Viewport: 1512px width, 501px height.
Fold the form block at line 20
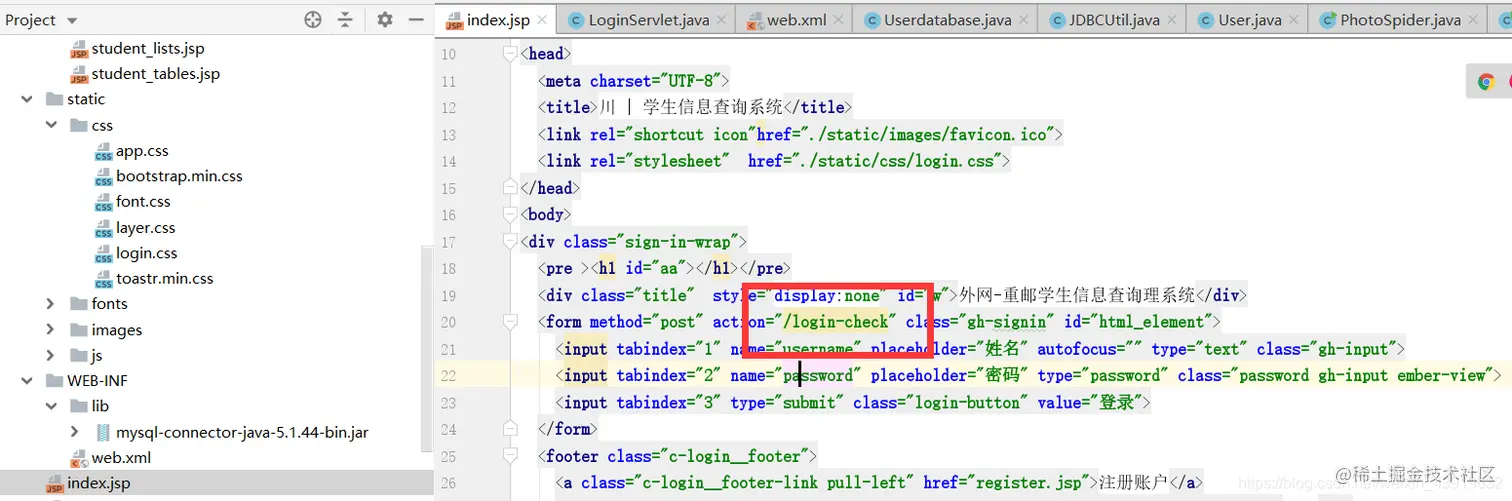pyautogui.click(x=510, y=322)
